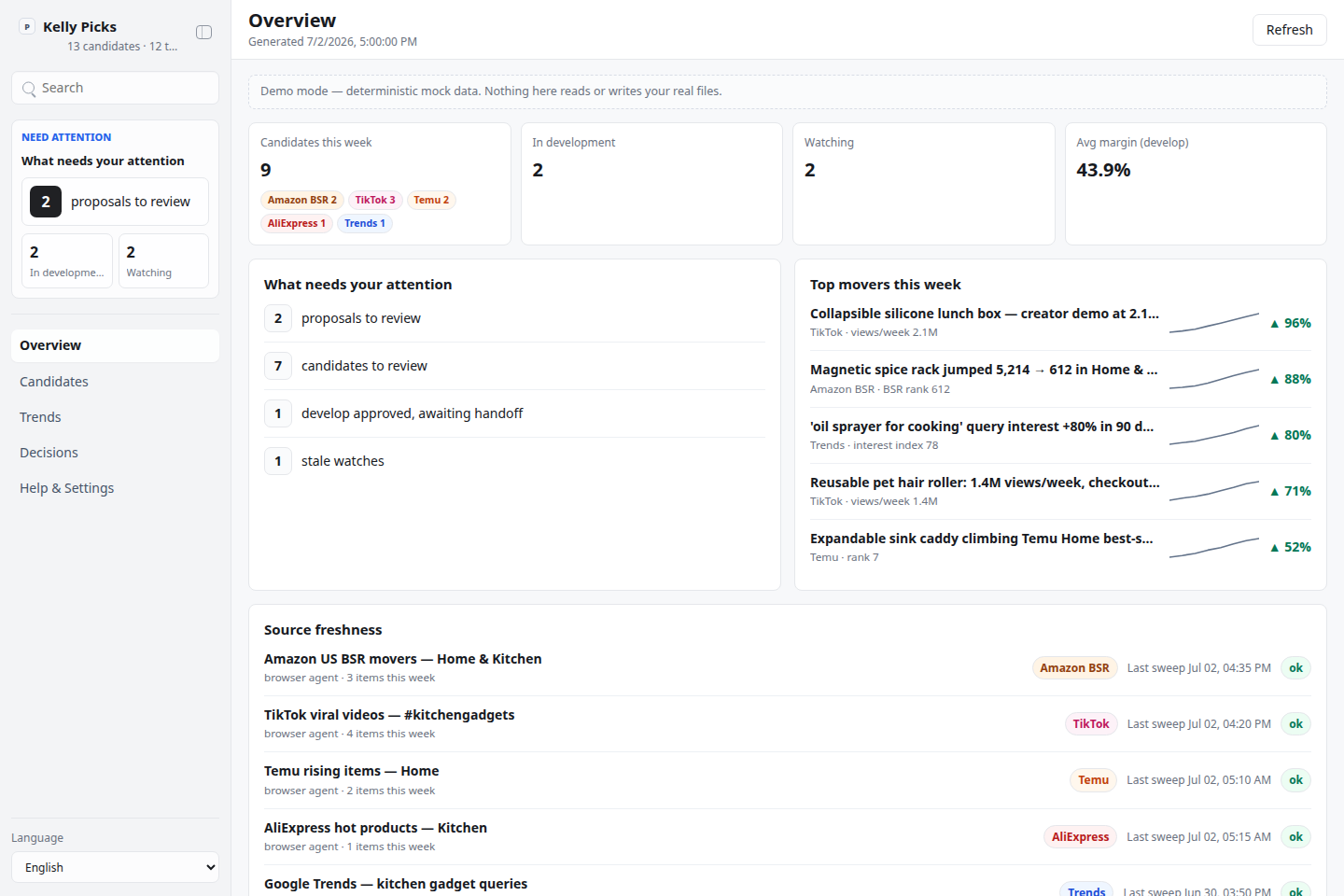Collapse the sidebar with the panel icon
The height and width of the screenshot is (896, 1344).
203,33
